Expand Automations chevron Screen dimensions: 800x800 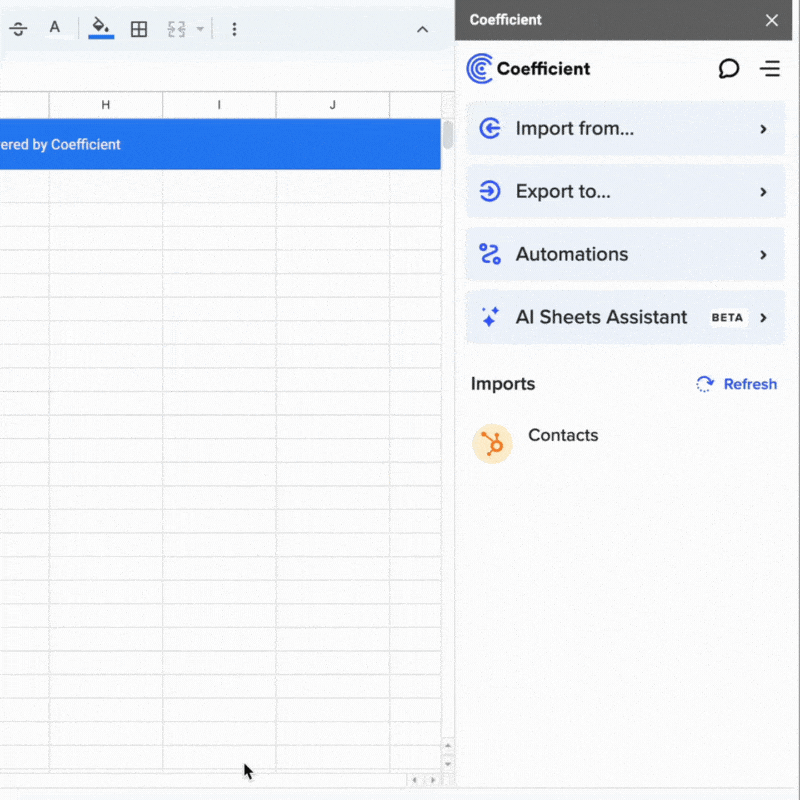763,255
